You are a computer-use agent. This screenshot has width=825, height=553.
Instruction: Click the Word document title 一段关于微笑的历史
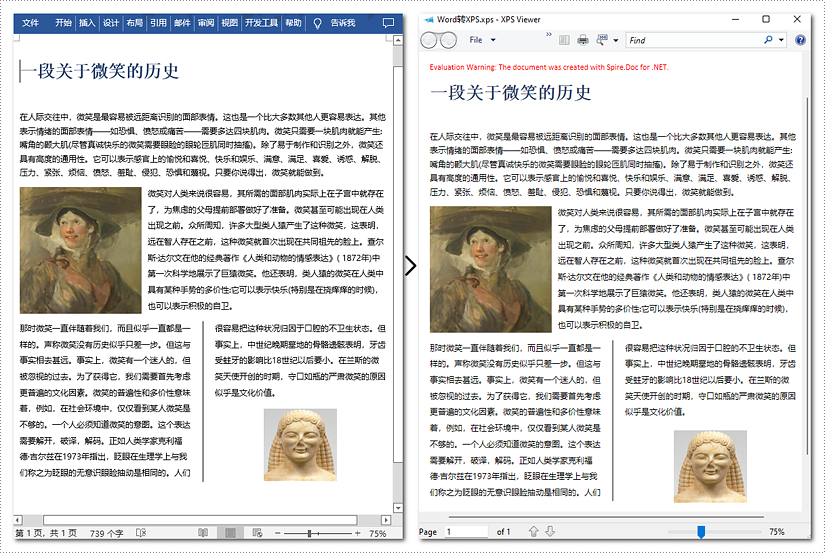100,71
